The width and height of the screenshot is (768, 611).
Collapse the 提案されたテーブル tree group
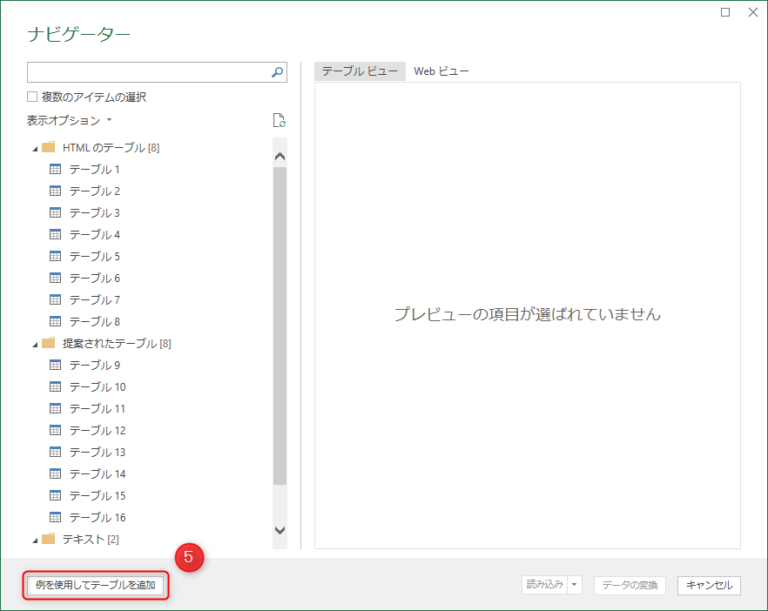coord(35,344)
